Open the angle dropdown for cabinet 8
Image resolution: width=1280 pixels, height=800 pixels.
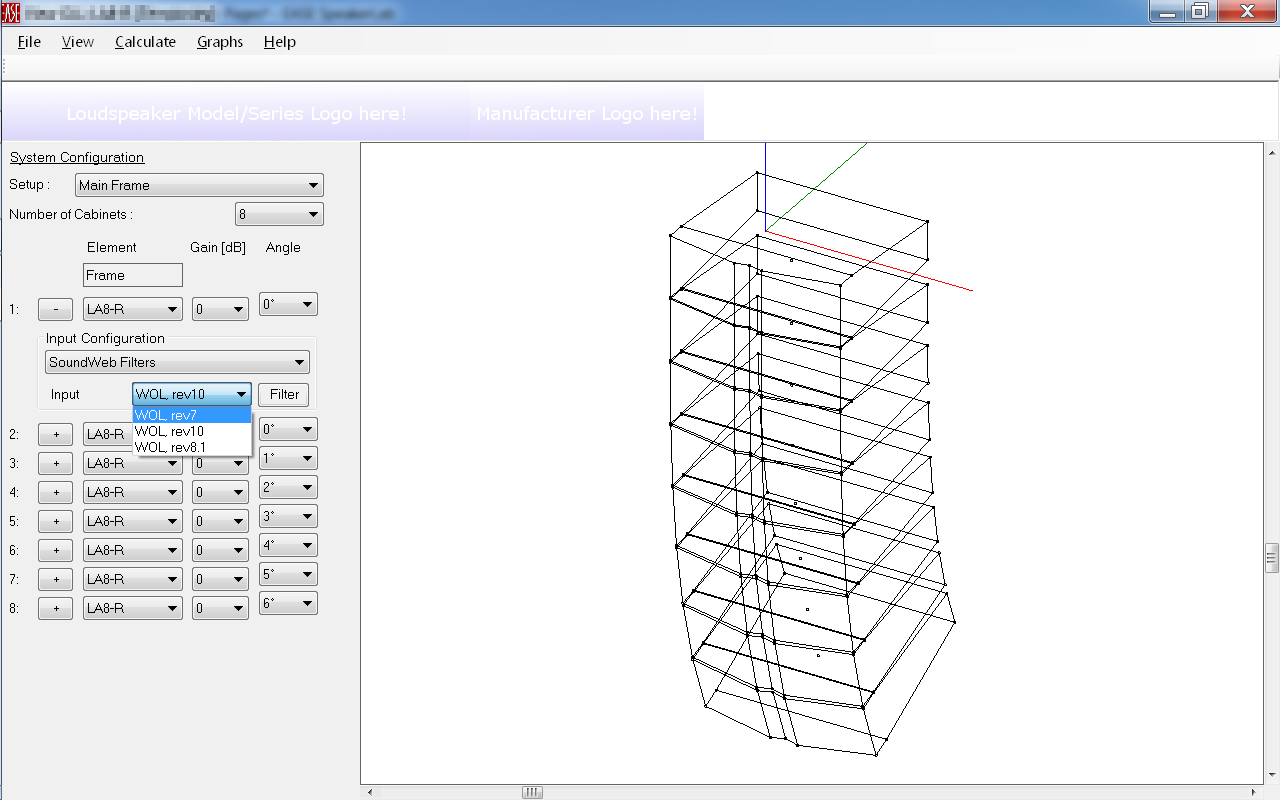288,603
